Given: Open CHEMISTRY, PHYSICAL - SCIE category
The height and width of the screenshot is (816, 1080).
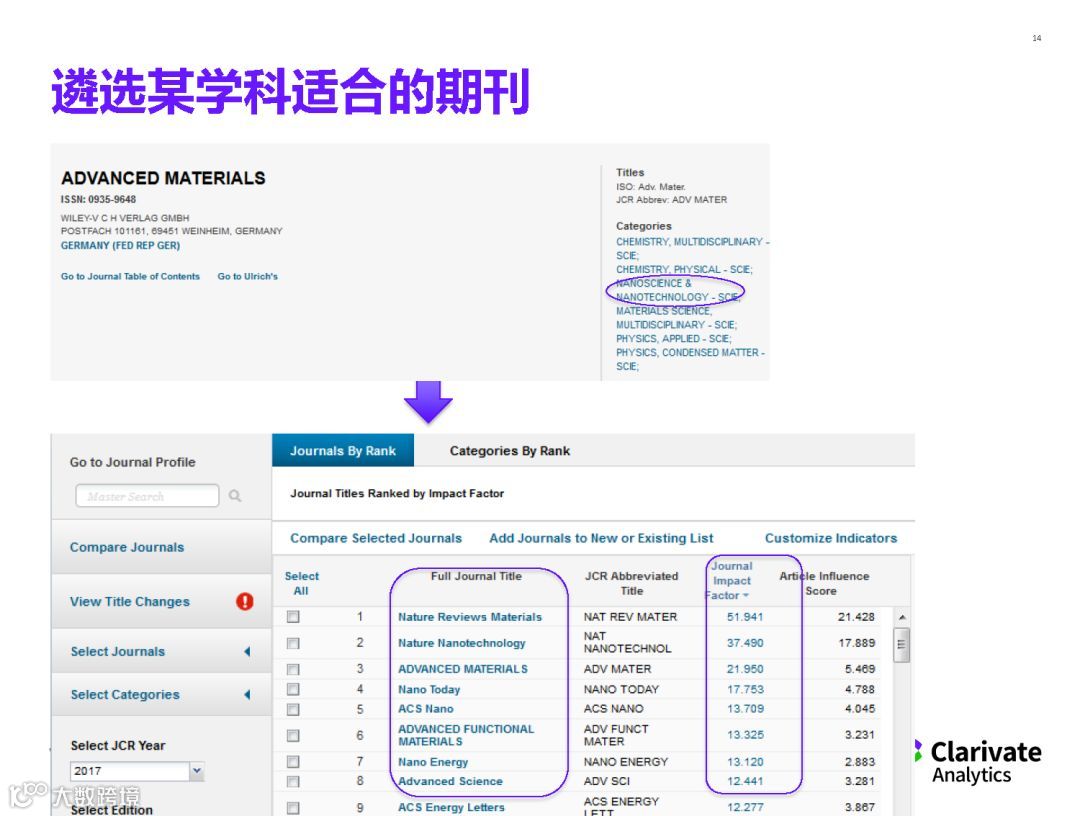Looking at the screenshot, I should (684, 269).
